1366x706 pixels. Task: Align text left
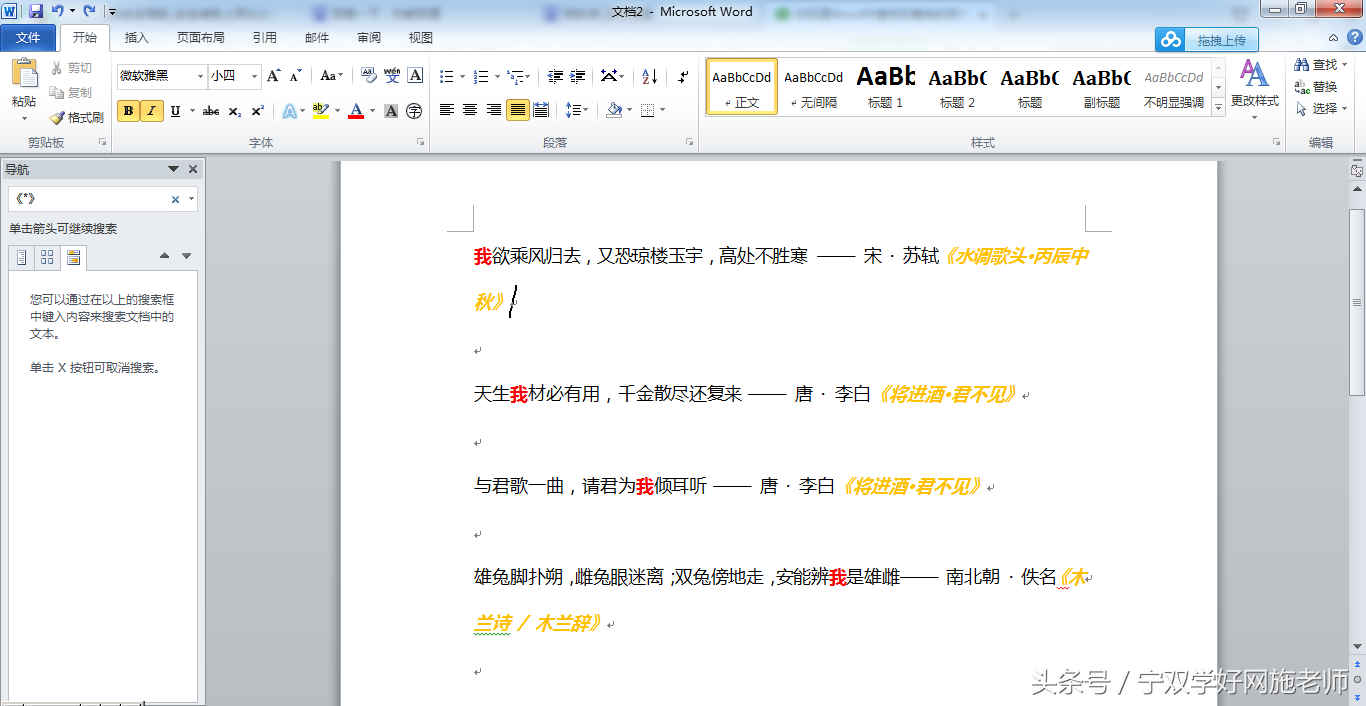point(447,110)
